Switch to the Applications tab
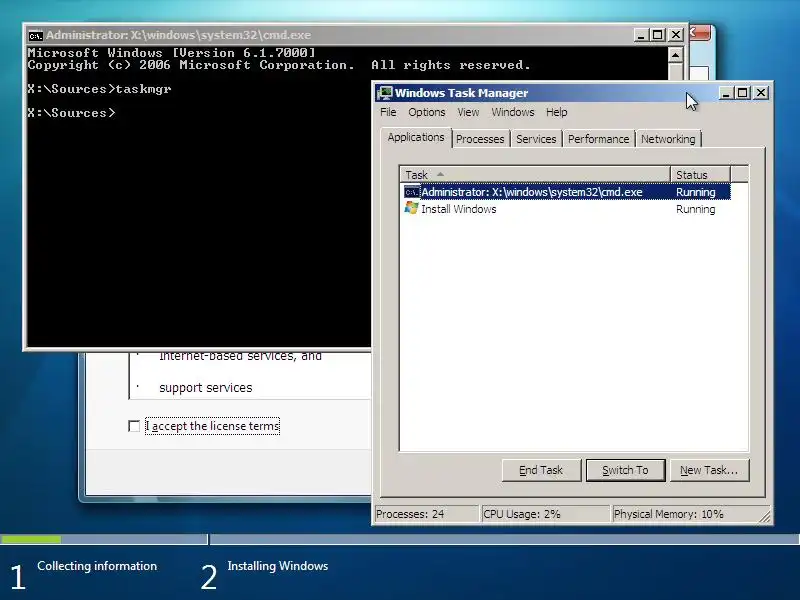800x600 pixels. (416, 137)
